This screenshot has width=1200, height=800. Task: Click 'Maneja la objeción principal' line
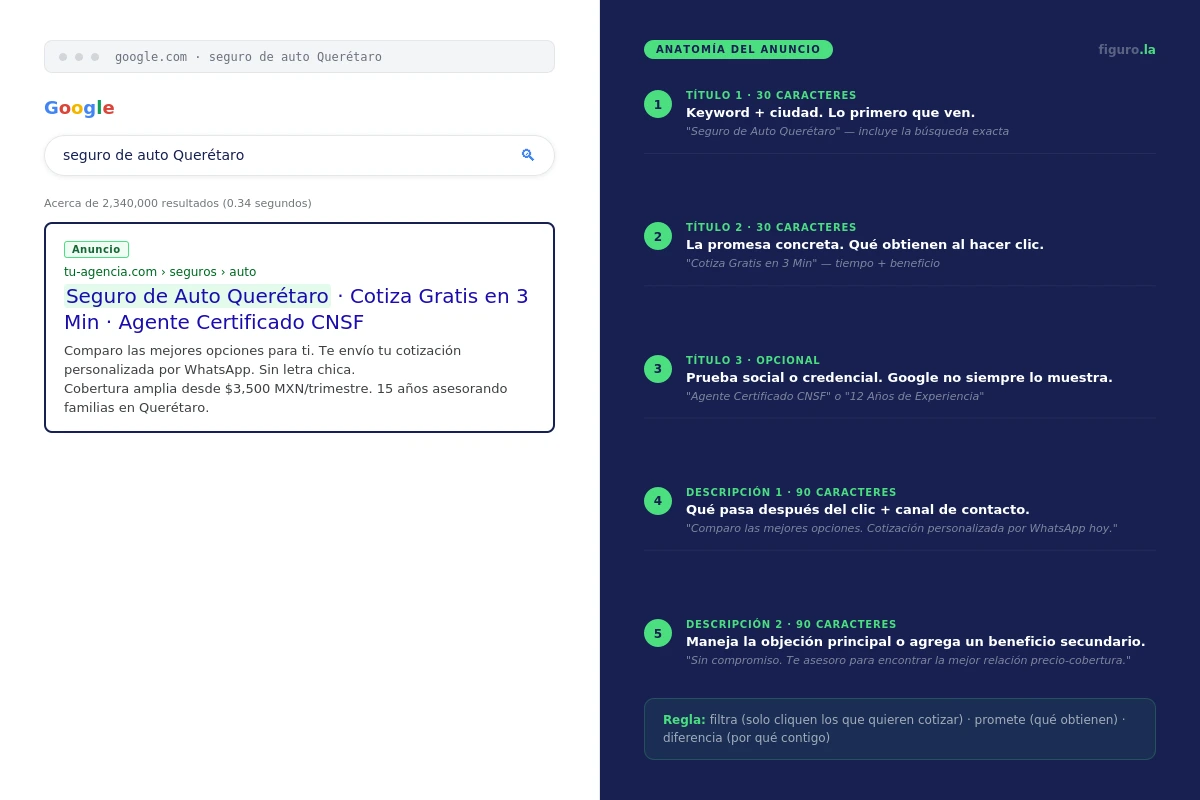click(915, 642)
